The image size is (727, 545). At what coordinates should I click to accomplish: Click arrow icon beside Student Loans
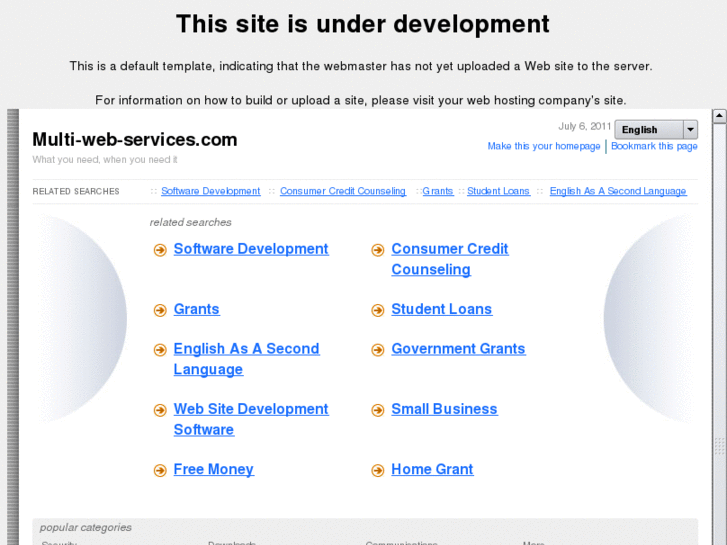[x=378, y=310]
